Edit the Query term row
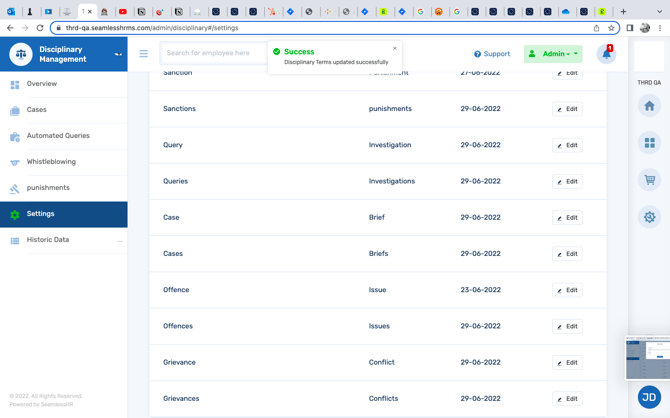 [x=567, y=145]
